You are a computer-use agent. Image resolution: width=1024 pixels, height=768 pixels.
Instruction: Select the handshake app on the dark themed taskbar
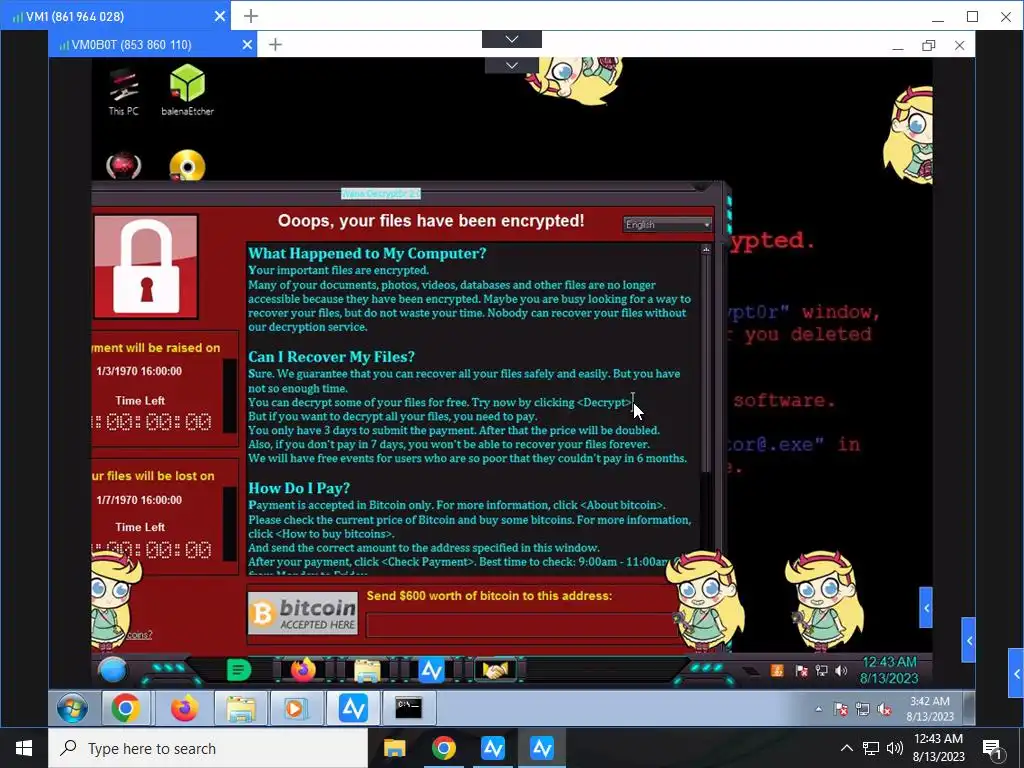pos(495,671)
